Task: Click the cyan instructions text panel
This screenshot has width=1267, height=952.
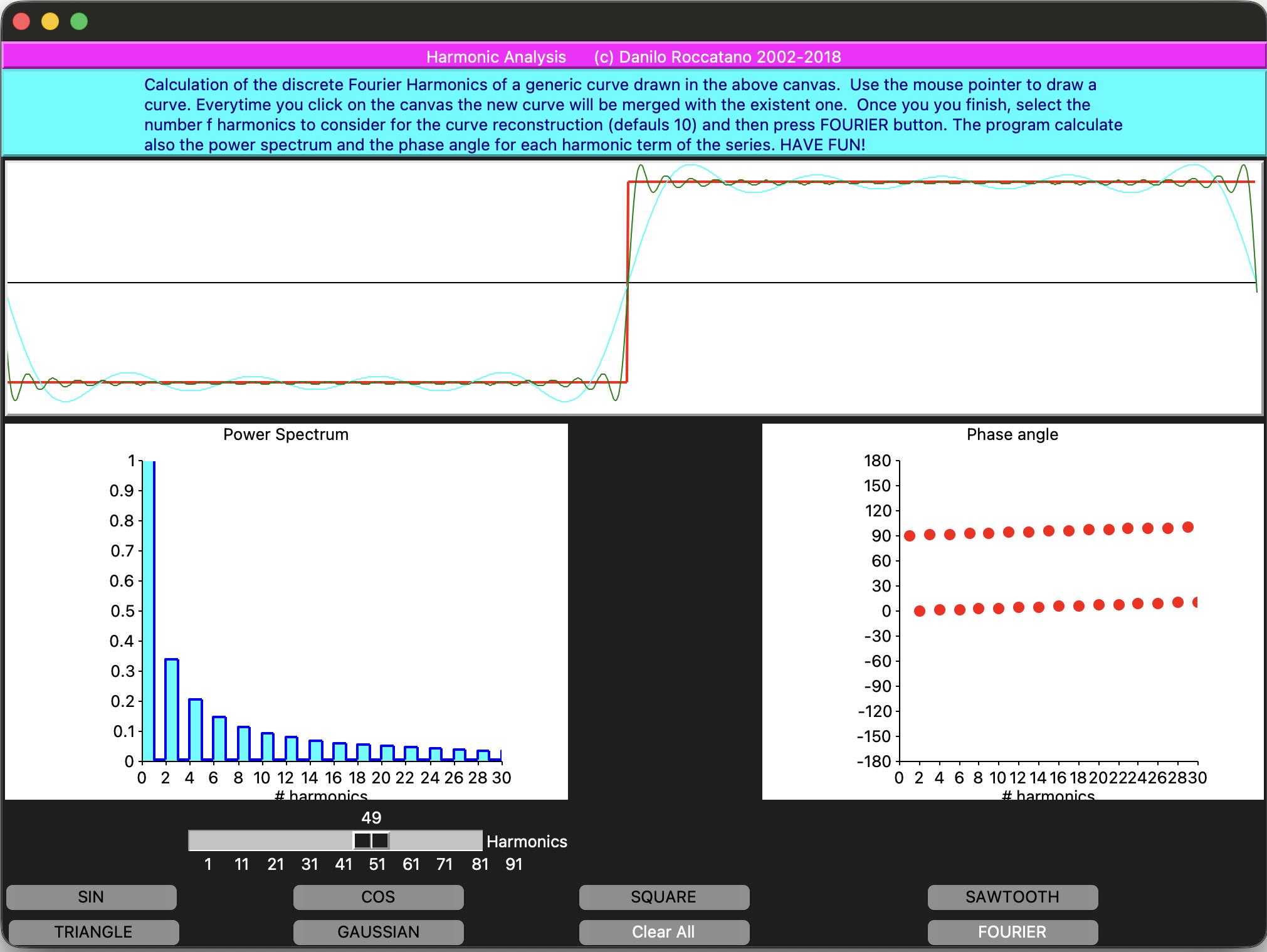Action: pyautogui.click(x=633, y=114)
